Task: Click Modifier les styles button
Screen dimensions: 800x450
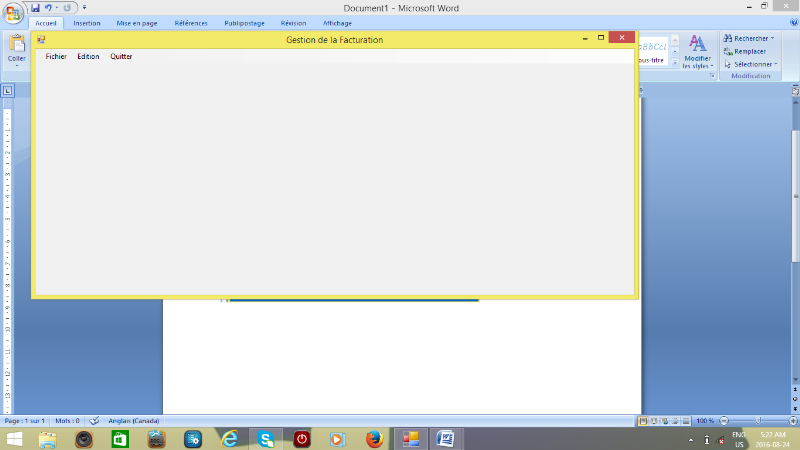Action: coord(697,52)
